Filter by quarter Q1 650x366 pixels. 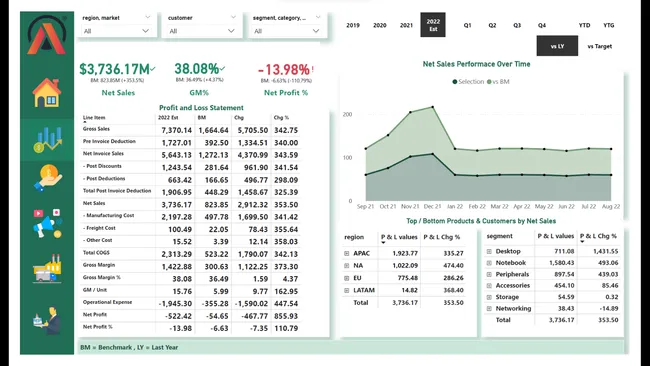tap(467, 25)
